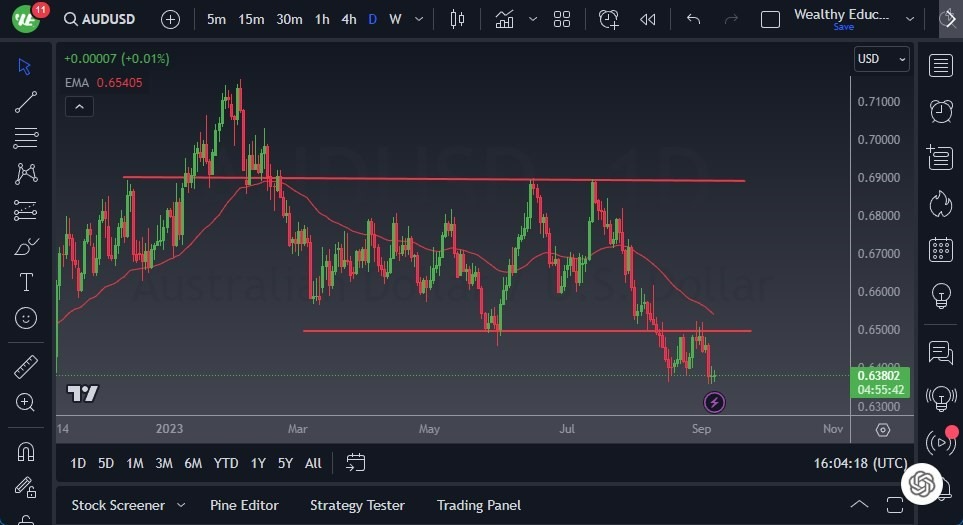Change the USD currency dropdown
The width and height of the screenshot is (963, 525).
coord(881,59)
